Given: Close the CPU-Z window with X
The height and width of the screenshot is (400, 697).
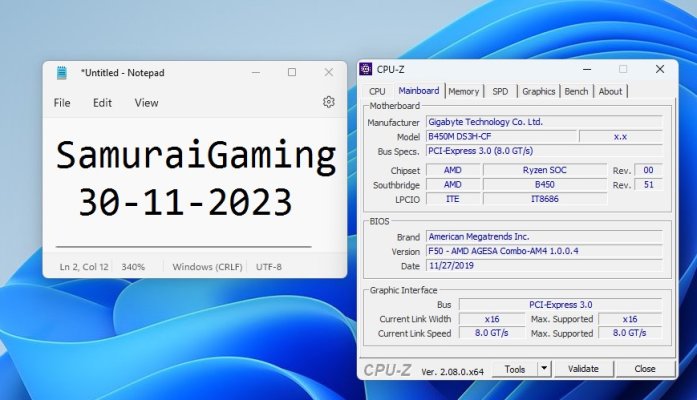Looking at the screenshot, I should click(x=660, y=69).
